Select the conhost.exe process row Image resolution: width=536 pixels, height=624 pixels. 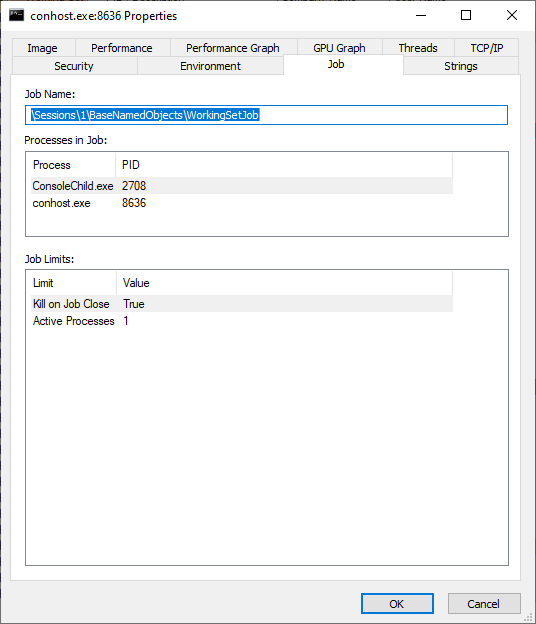coord(242,203)
